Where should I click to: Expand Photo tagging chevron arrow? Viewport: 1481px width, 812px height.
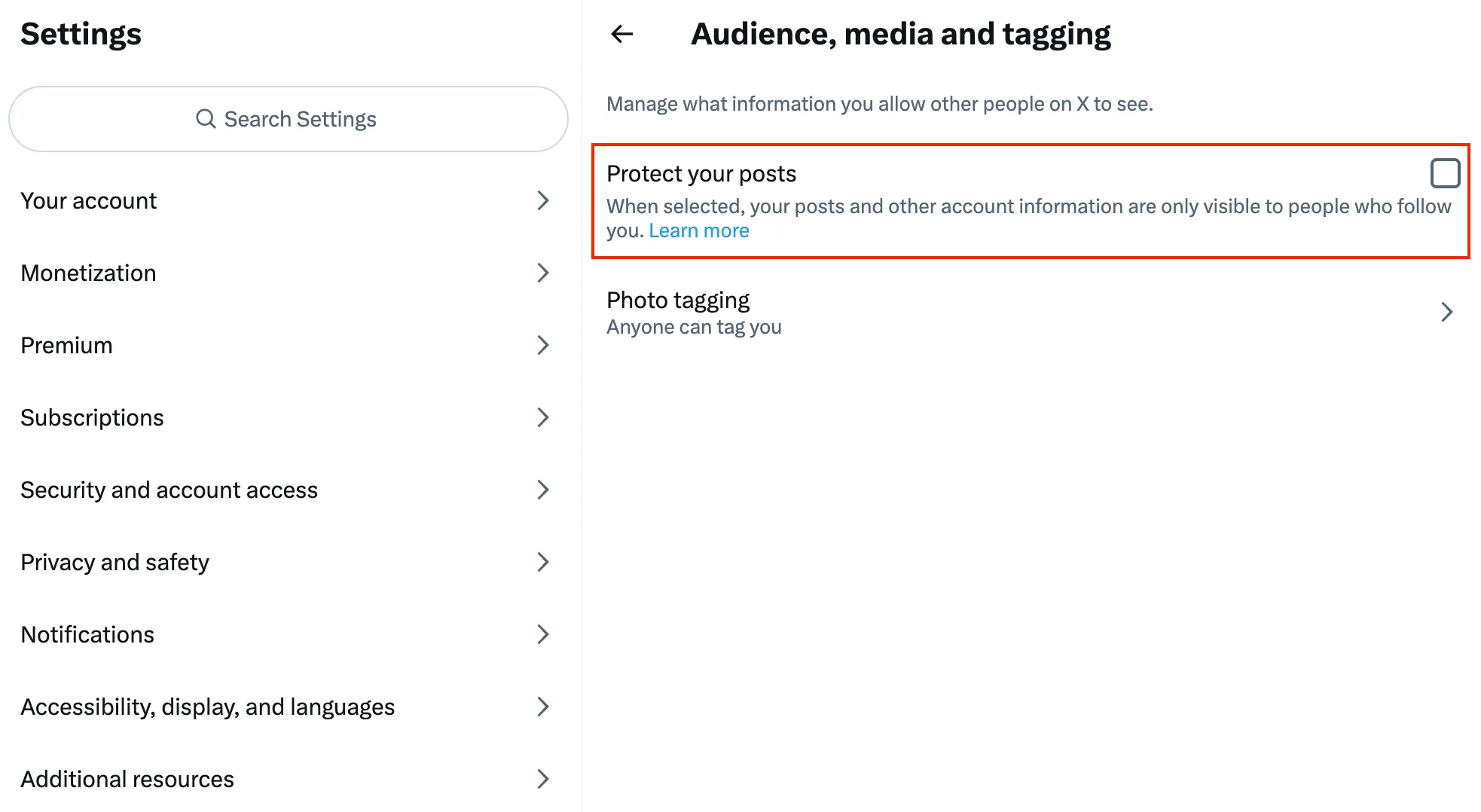tap(1446, 312)
